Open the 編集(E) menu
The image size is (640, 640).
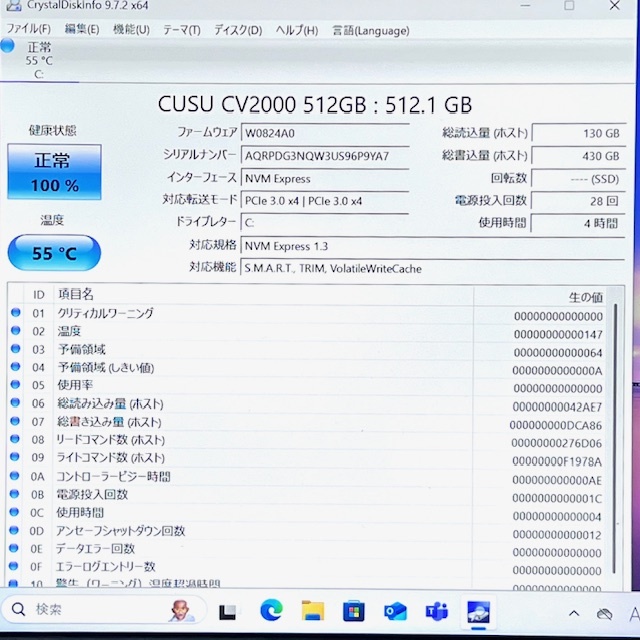[82, 29]
